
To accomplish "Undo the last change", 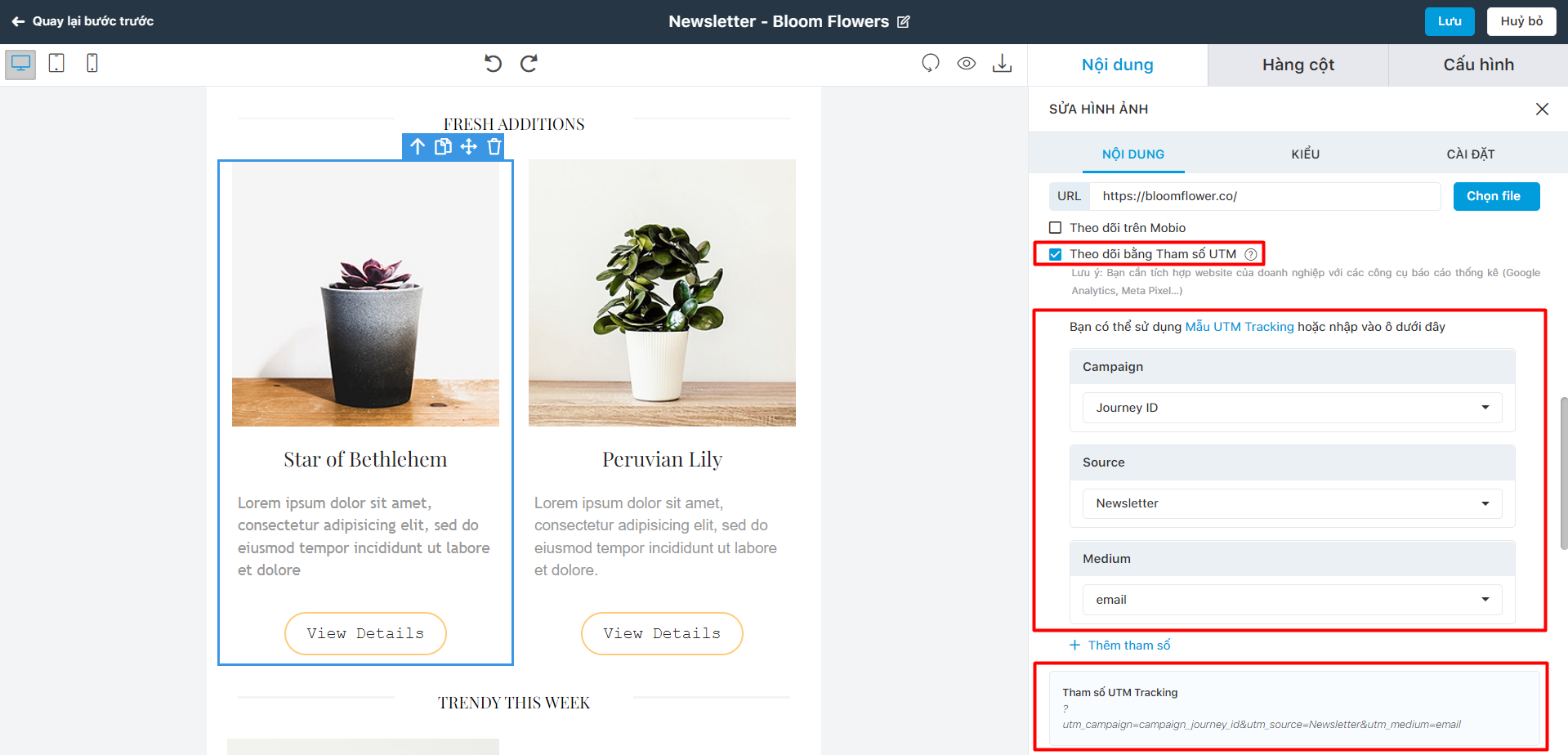I will point(493,63).
